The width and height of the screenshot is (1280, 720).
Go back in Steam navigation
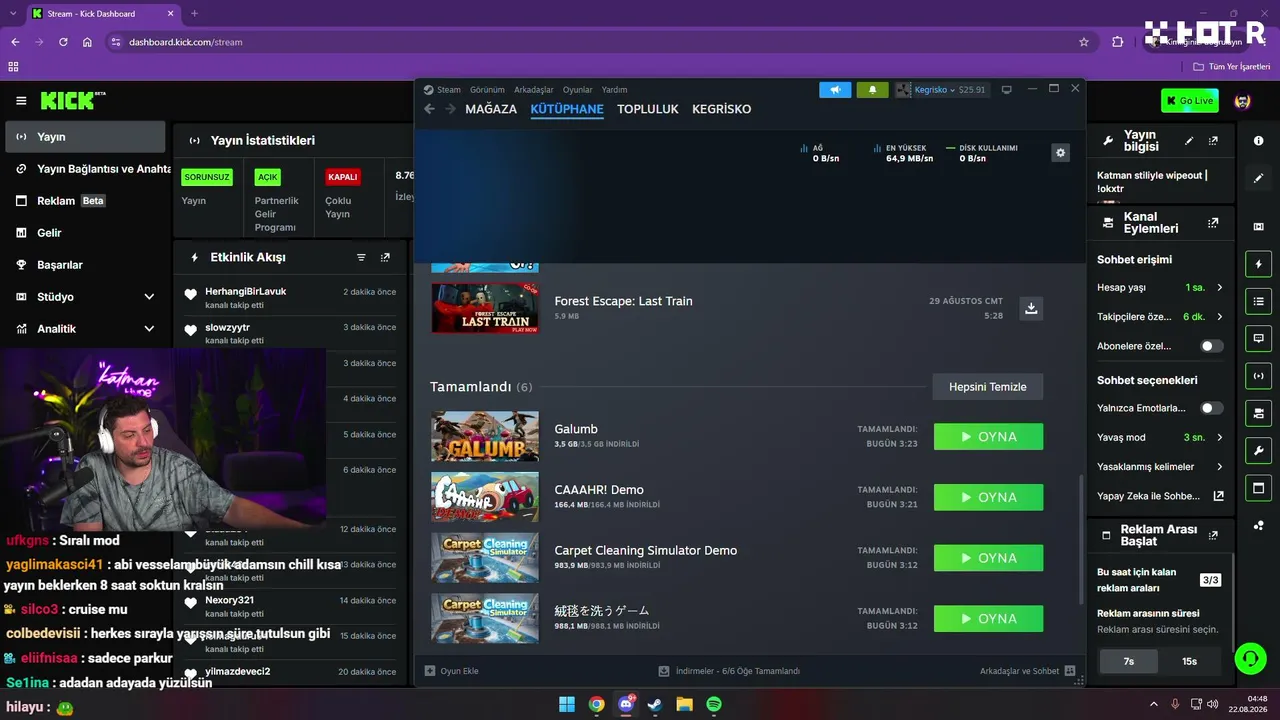point(430,109)
